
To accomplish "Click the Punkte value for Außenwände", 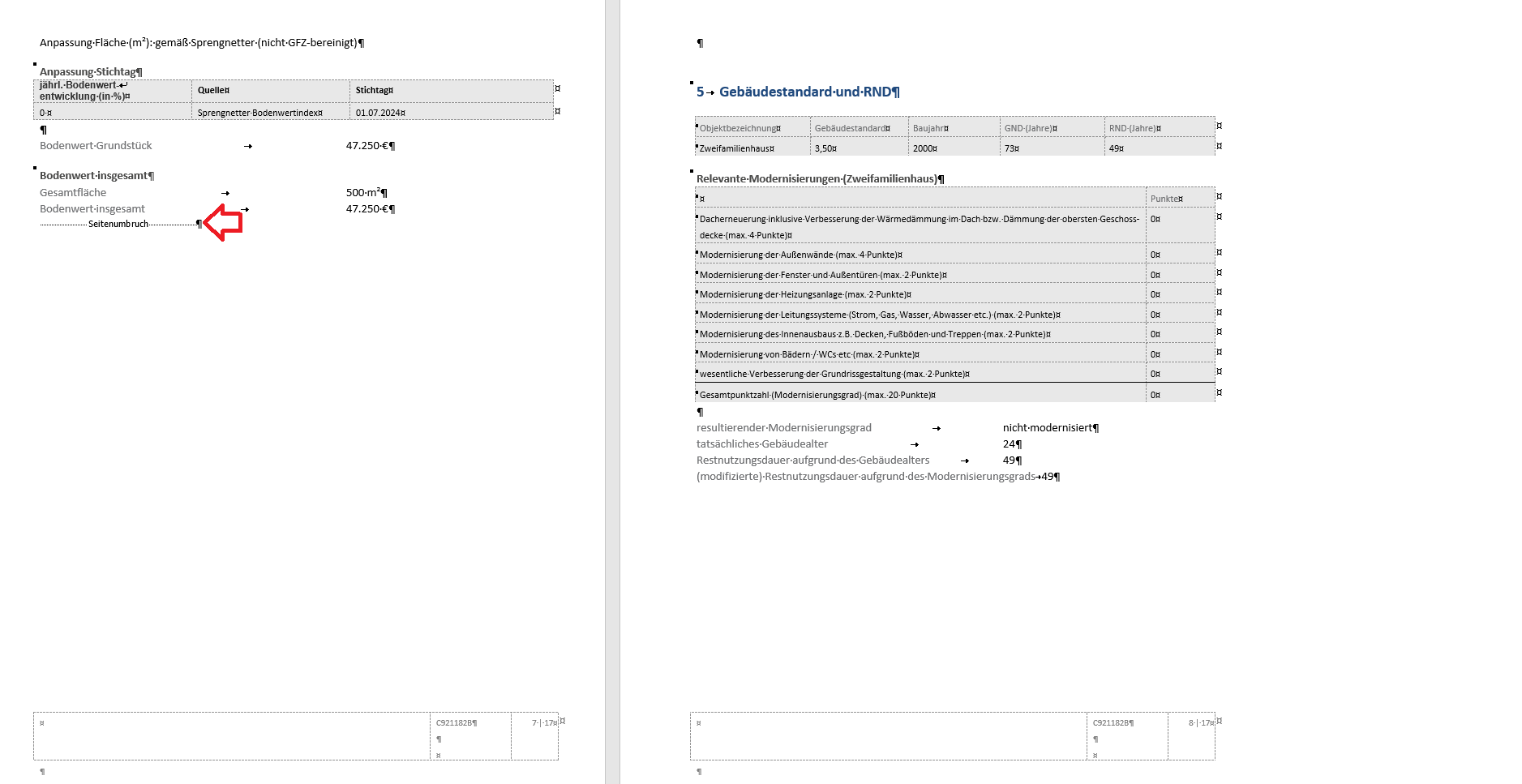I will tap(1155, 255).
